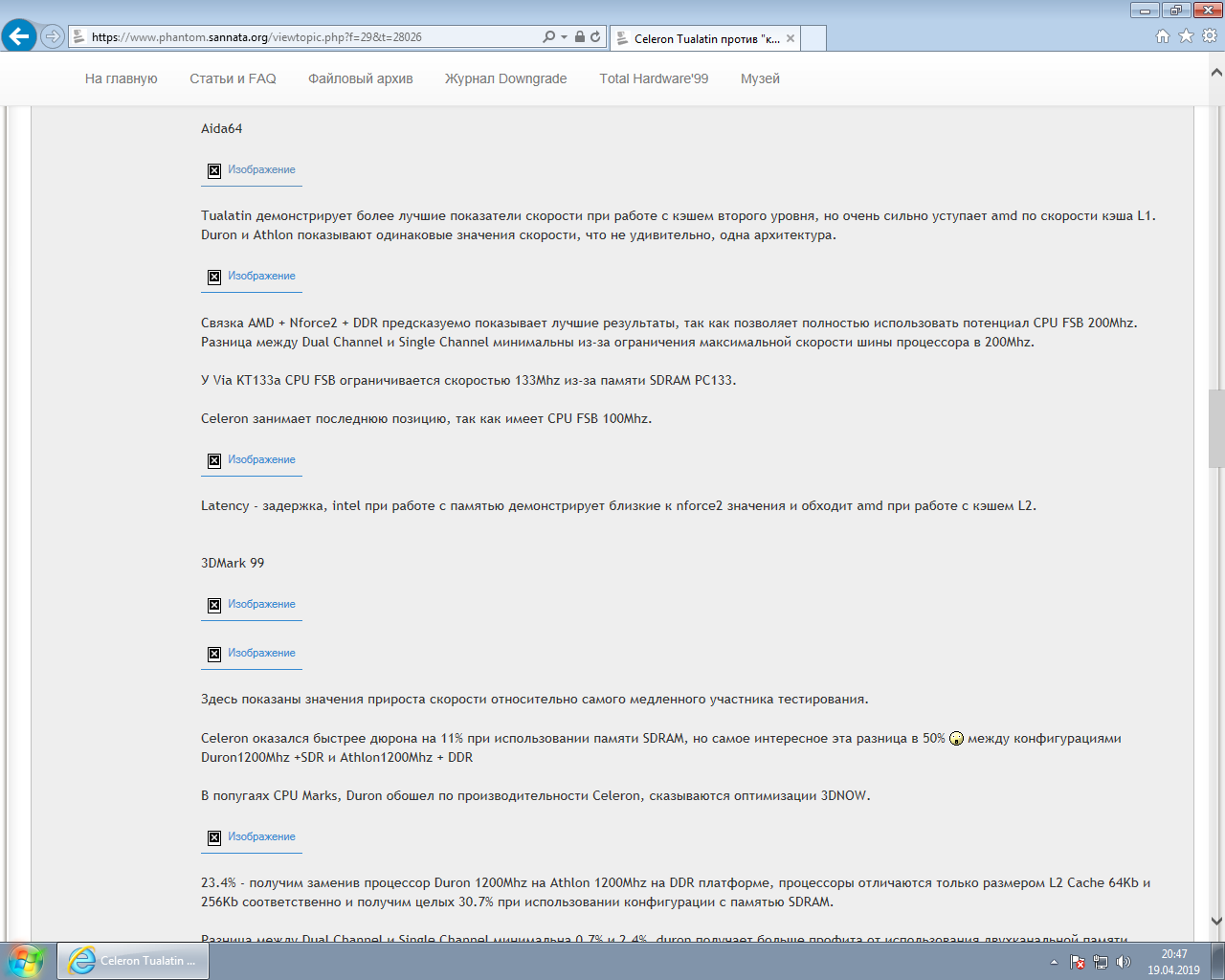This screenshot has width=1225, height=980.
Task: Click the line 'Здесь показаны значения прироста скорости'
Action: point(535,699)
